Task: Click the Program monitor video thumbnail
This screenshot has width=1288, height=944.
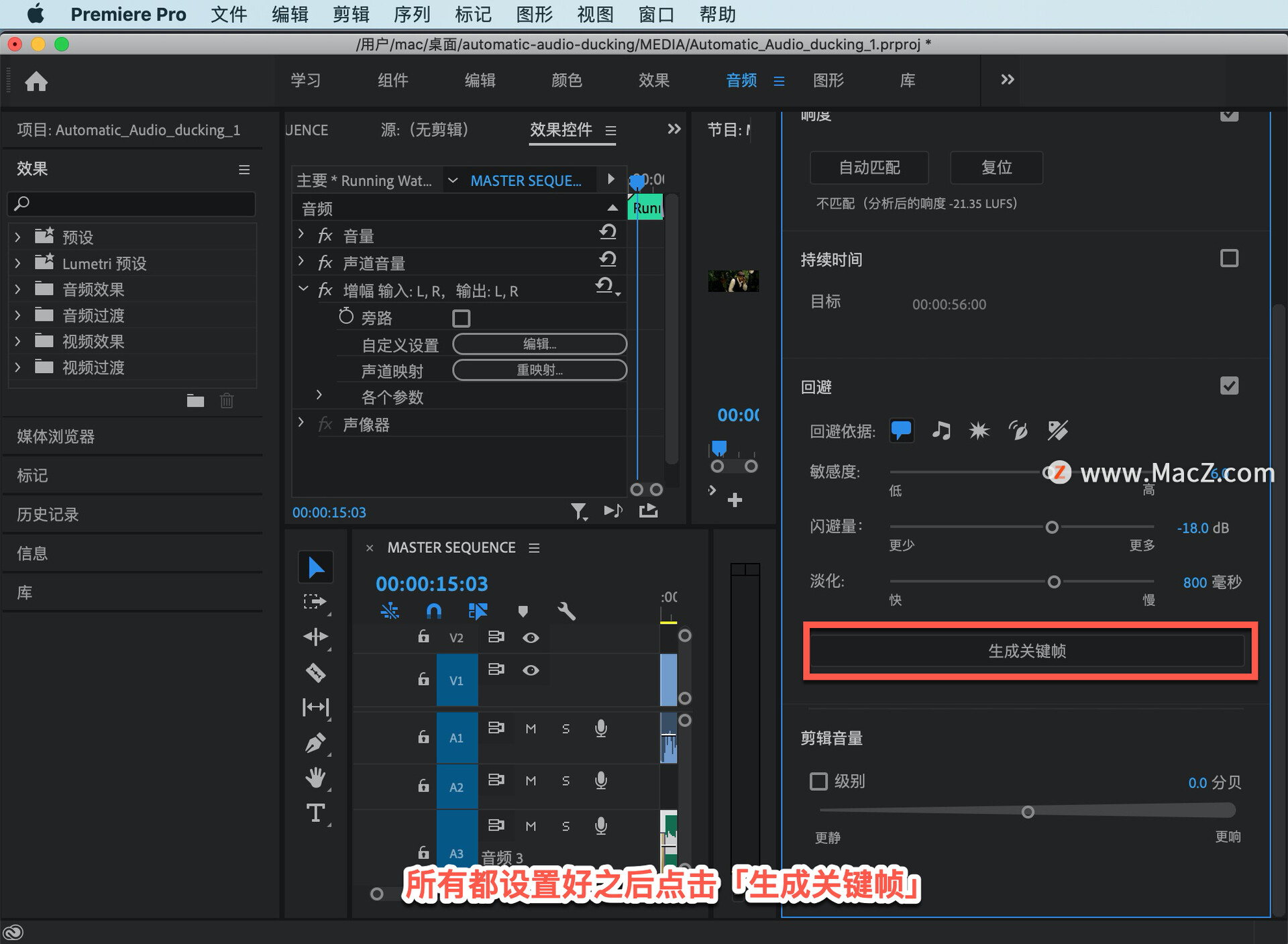Action: pyautogui.click(x=733, y=281)
